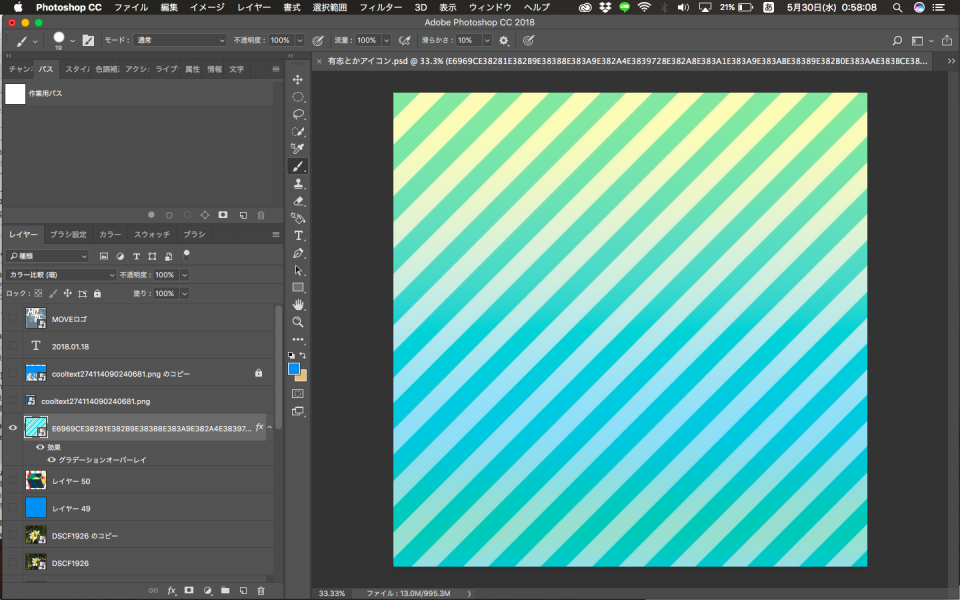This screenshot has width=960, height=600.
Task: Click the trash icon in Layers panel
Action: [x=261, y=591]
